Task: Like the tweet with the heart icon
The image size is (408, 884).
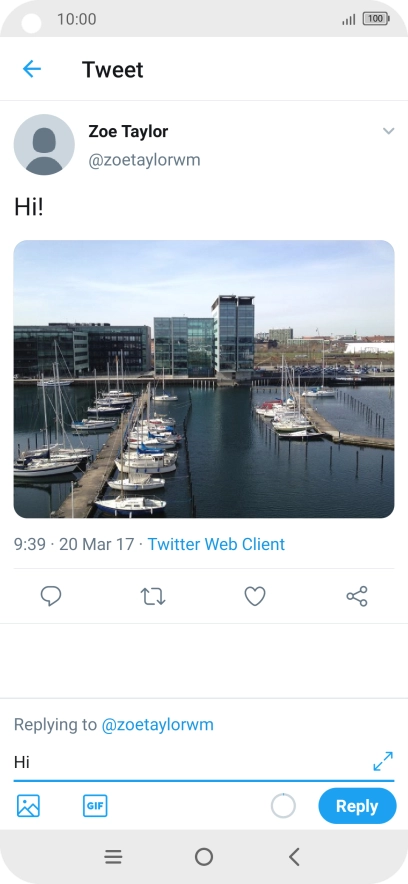Action: [x=255, y=596]
